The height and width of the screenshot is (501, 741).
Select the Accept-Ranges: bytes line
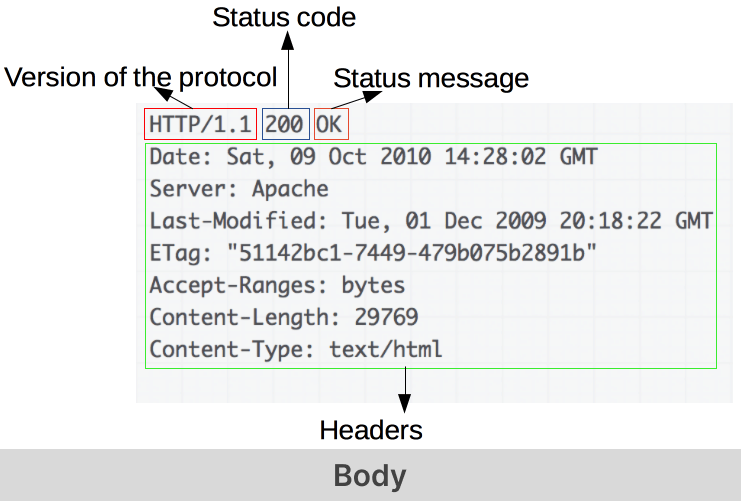[277, 285]
